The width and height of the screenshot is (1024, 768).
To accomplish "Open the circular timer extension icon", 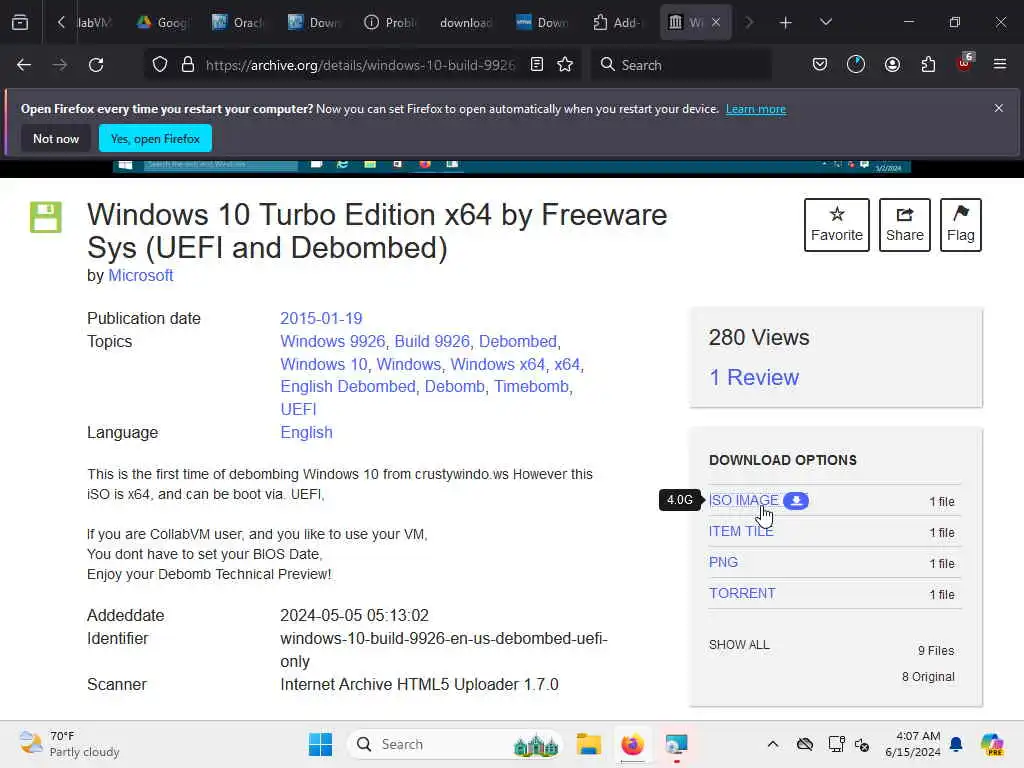I will (856, 65).
